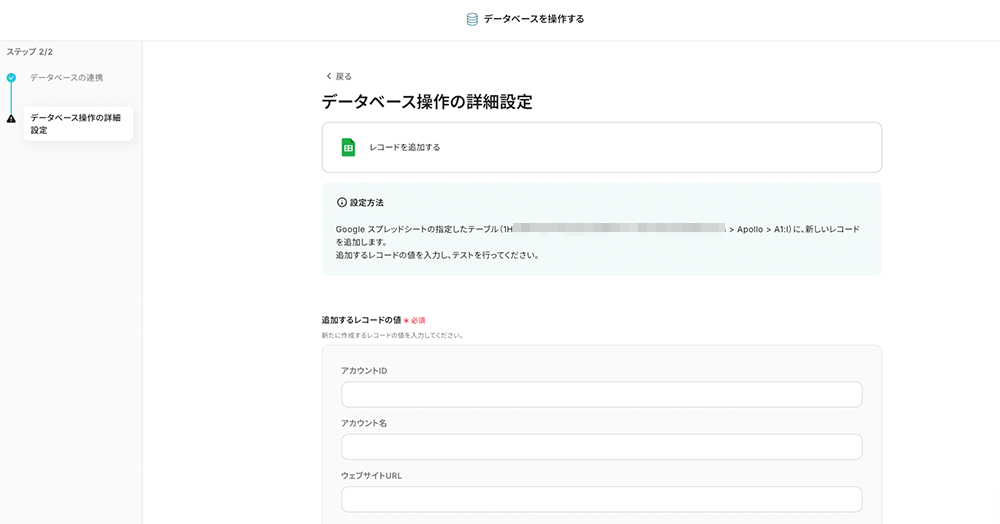Click into the アカウント名 text field

coord(601,446)
